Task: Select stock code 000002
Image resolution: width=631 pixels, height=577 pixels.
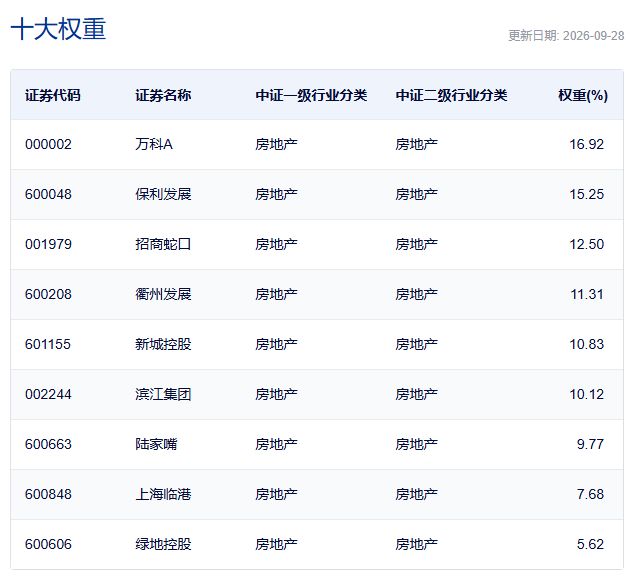Action: click(x=48, y=144)
